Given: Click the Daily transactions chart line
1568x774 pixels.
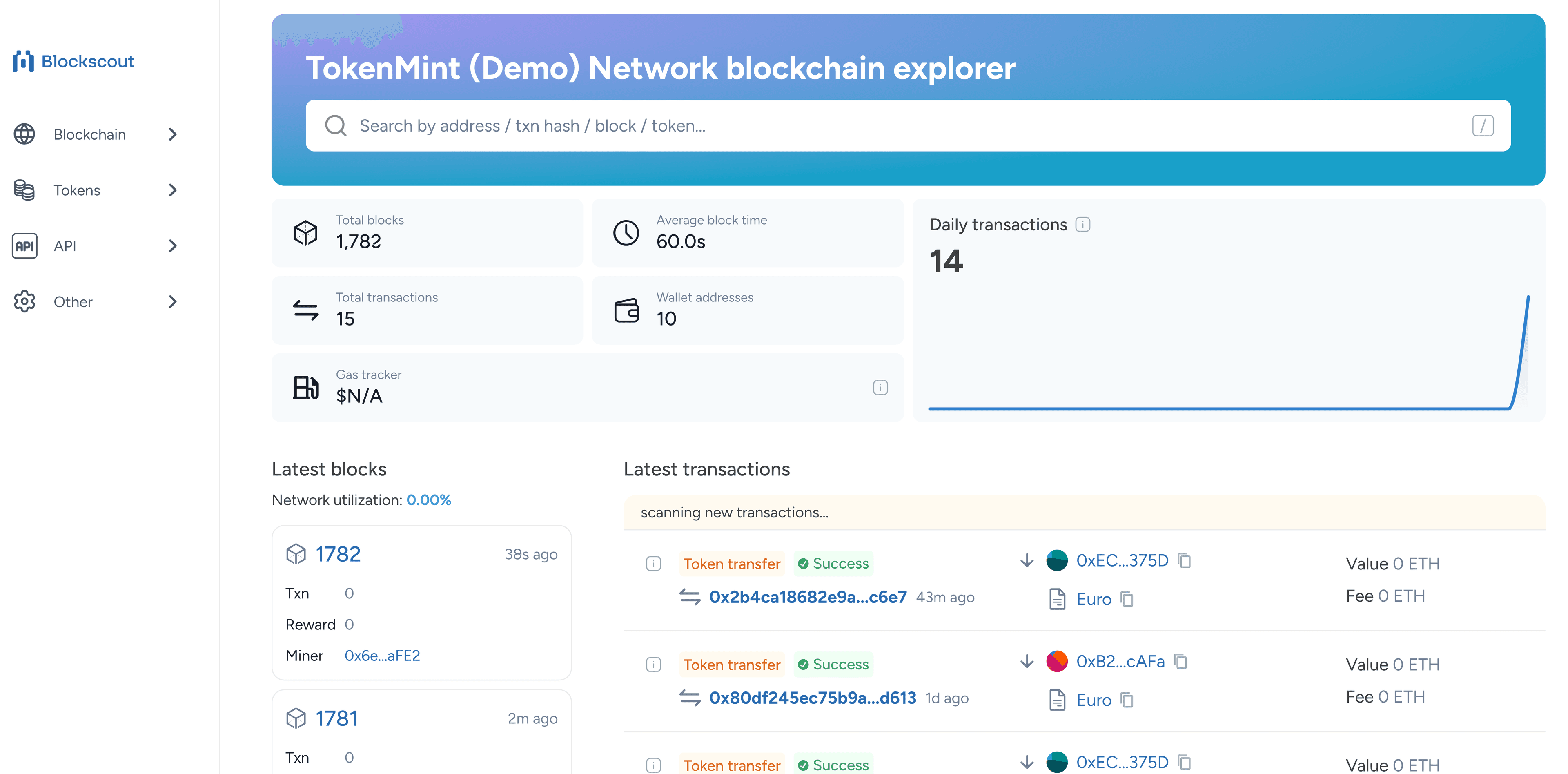Looking at the screenshot, I should click(x=1228, y=352).
